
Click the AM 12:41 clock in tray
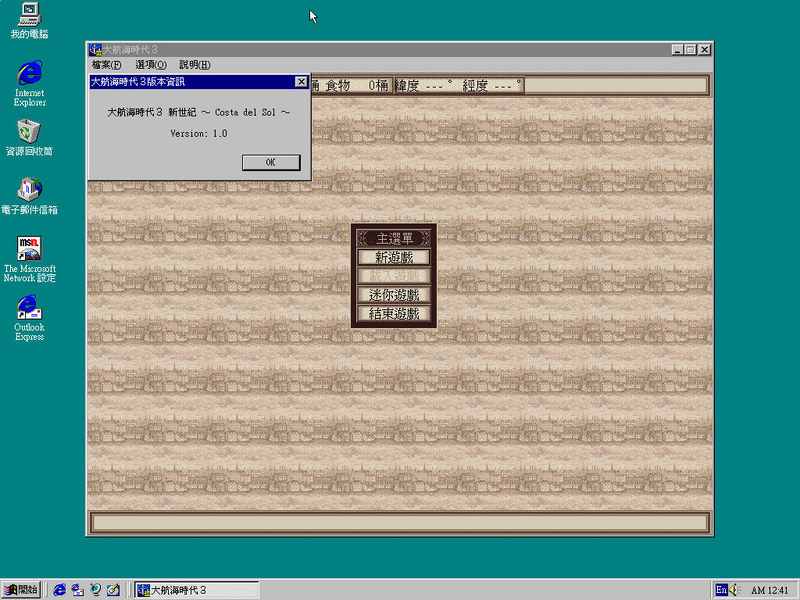pos(770,590)
